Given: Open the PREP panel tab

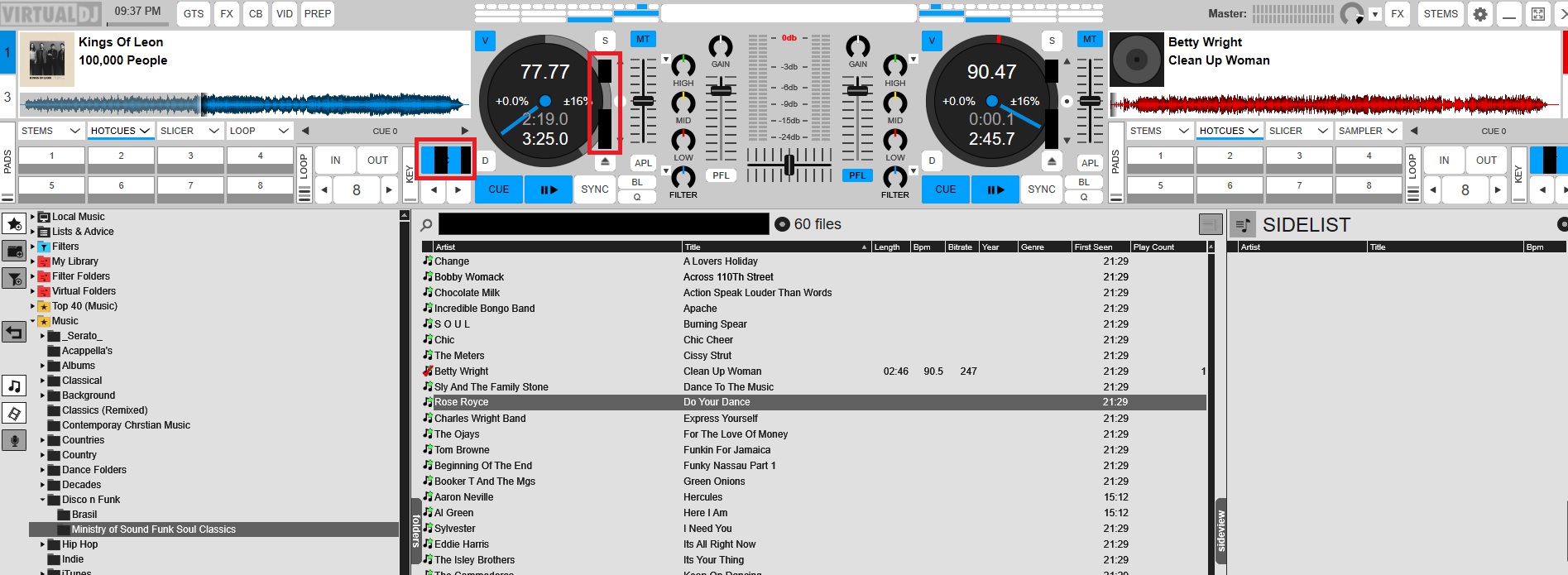Looking at the screenshot, I should click(318, 14).
